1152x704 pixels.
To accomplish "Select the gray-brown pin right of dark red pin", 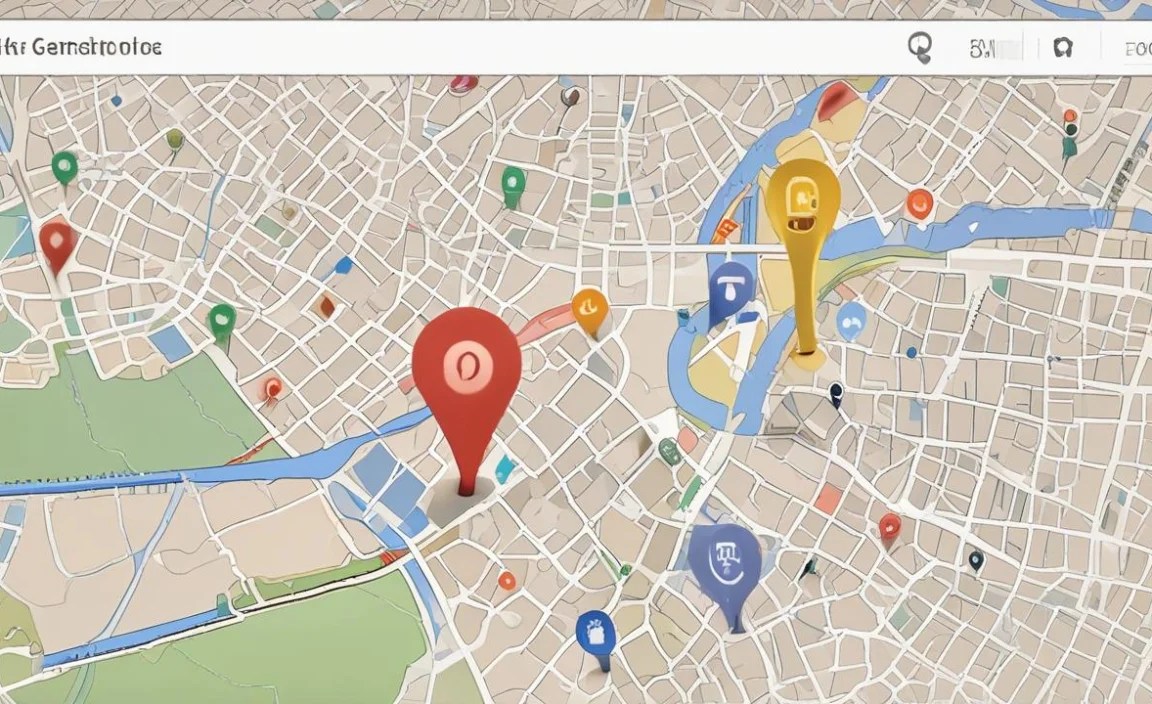I will pos(569,96).
